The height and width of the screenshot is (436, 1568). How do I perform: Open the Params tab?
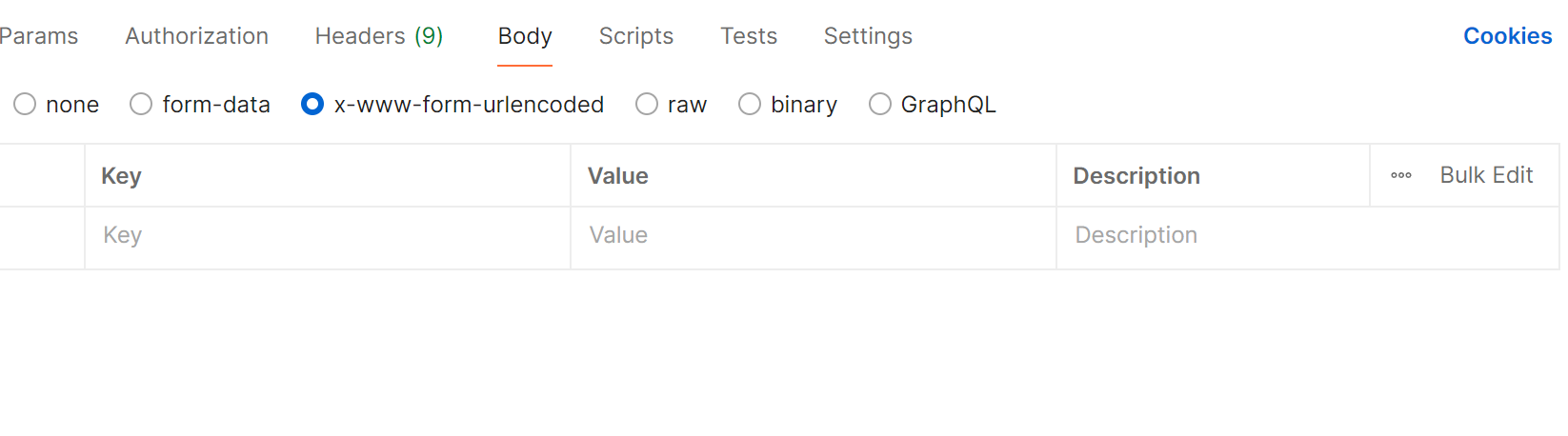pos(39,36)
